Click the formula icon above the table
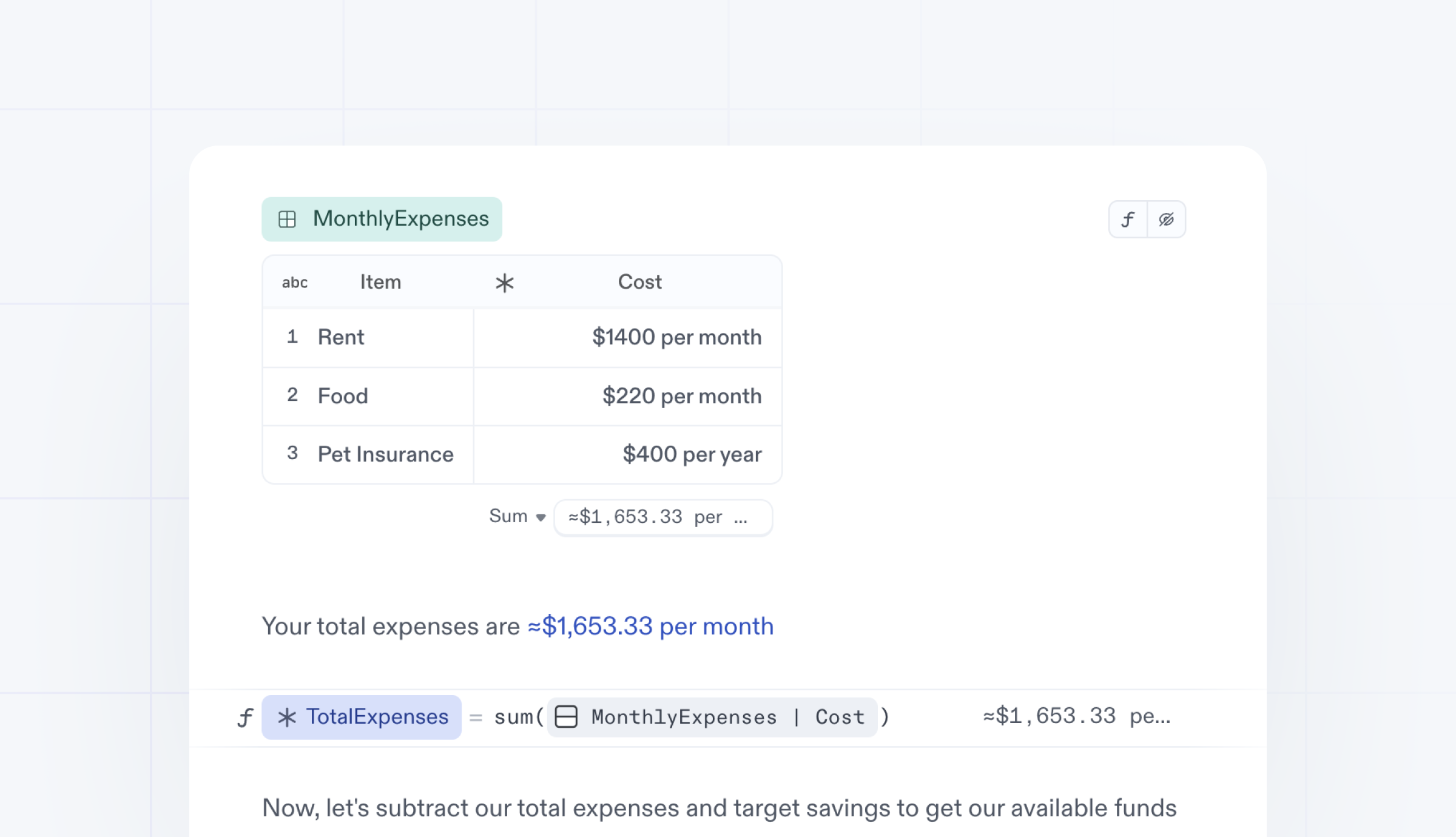The height and width of the screenshot is (837, 1456). click(x=1128, y=220)
